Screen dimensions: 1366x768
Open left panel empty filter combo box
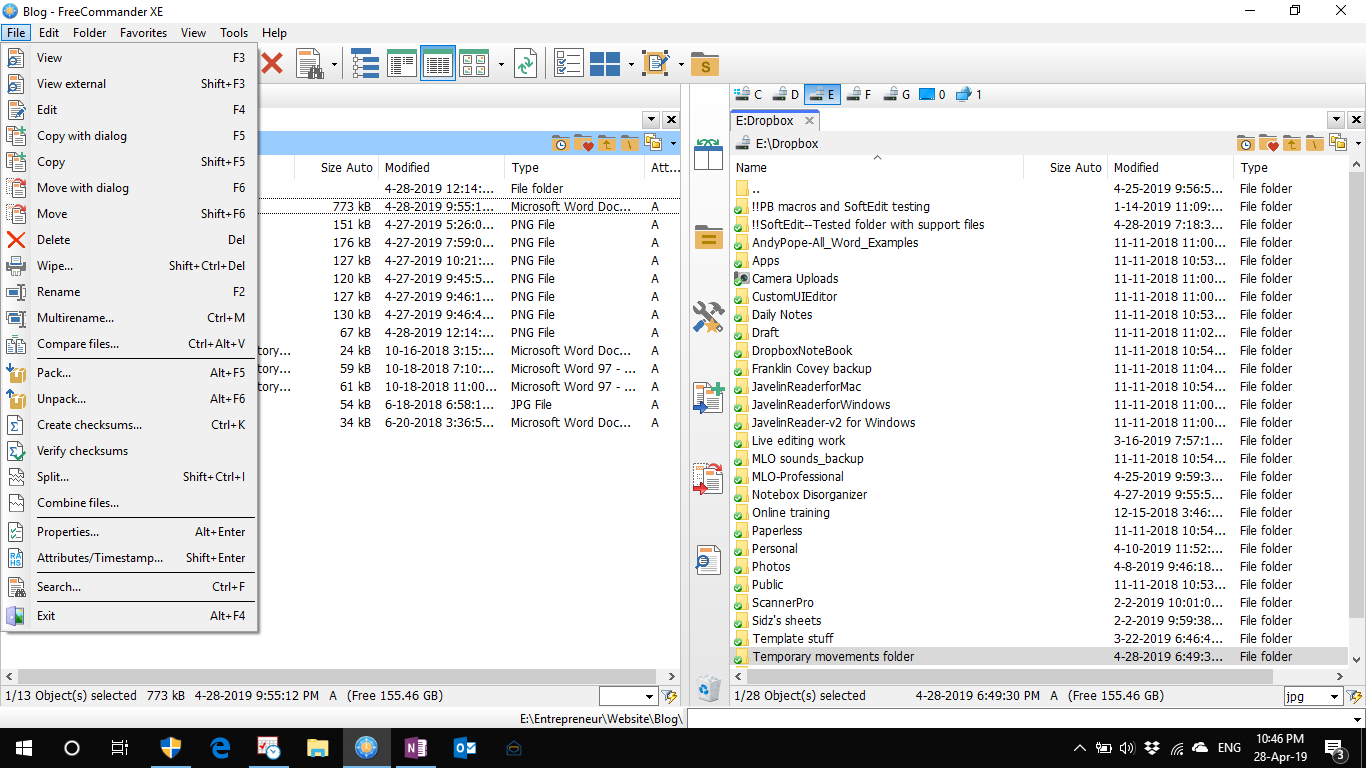pyautogui.click(x=628, y=696)
